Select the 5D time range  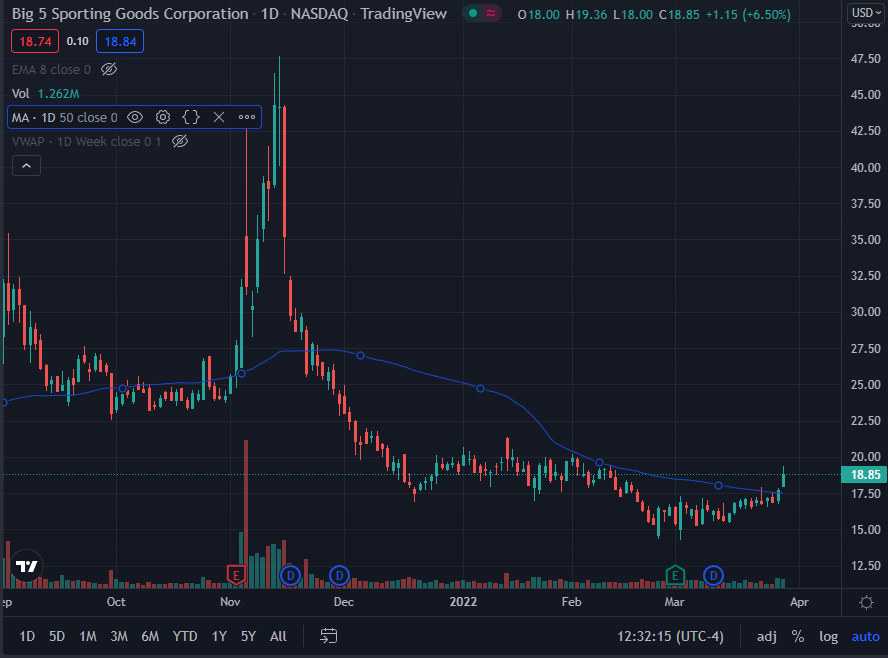point(57,636)
